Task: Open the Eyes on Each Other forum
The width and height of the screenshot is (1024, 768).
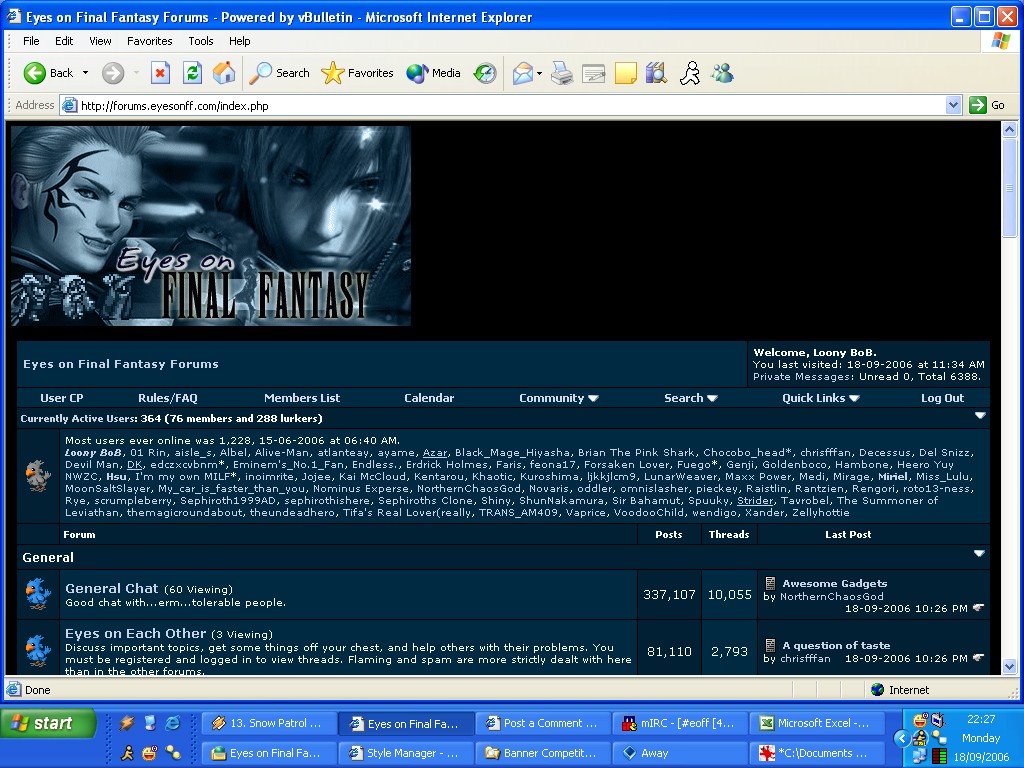Action: 135,633
